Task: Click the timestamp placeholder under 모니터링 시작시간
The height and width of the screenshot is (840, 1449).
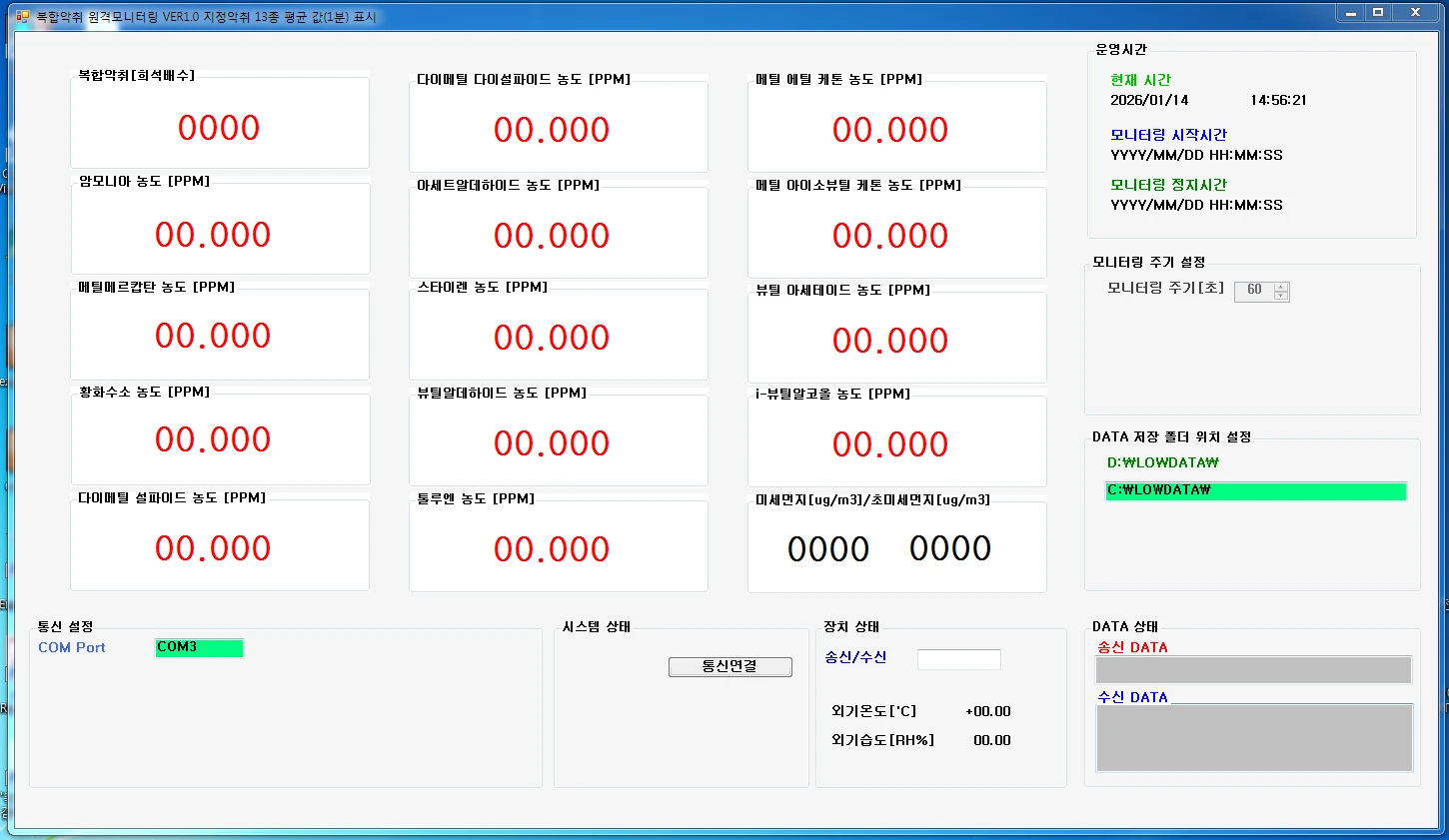Action: (1196, 155)
